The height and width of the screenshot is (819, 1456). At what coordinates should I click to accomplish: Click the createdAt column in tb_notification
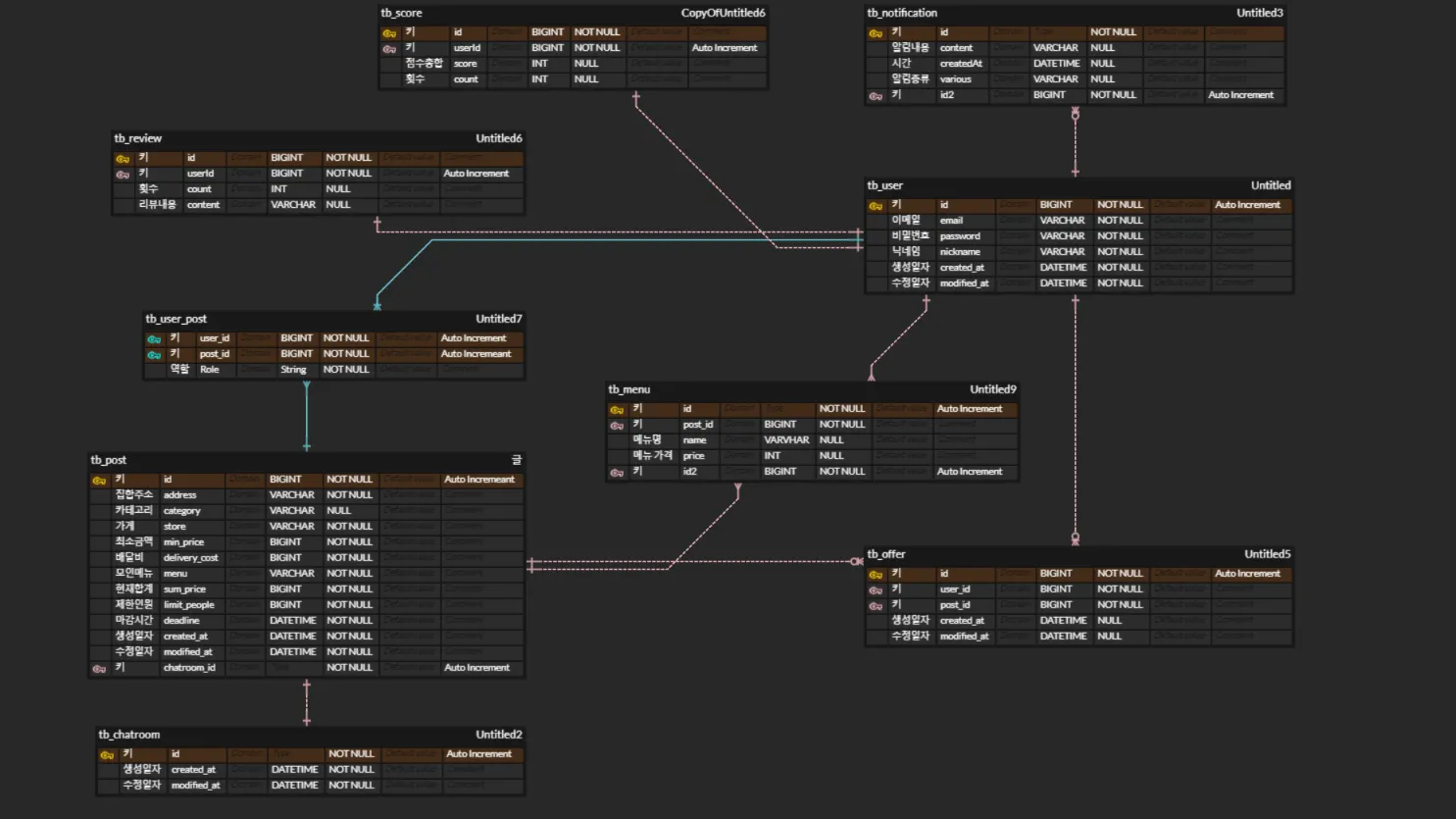click(x=961, y=64)
